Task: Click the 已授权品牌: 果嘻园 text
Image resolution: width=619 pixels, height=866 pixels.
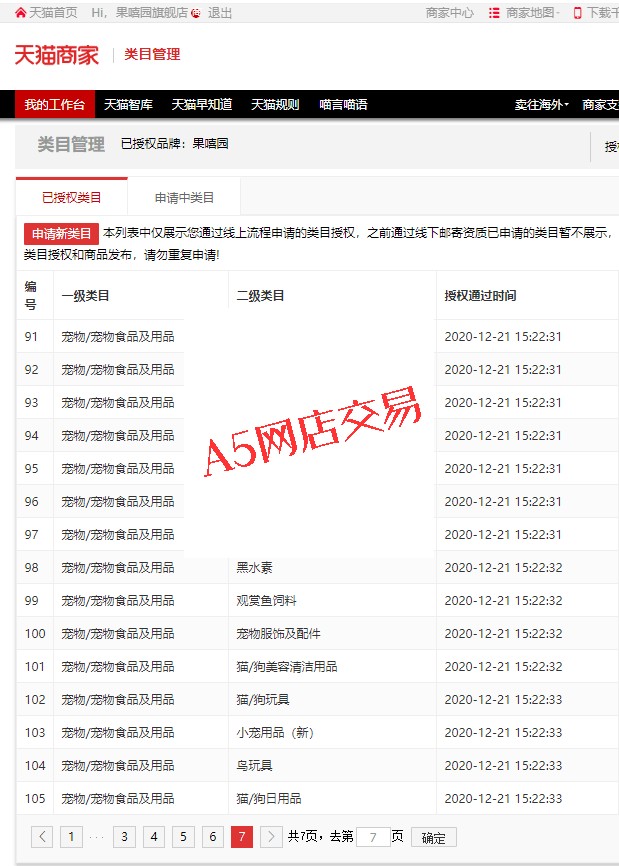Action: pos(174,144)
